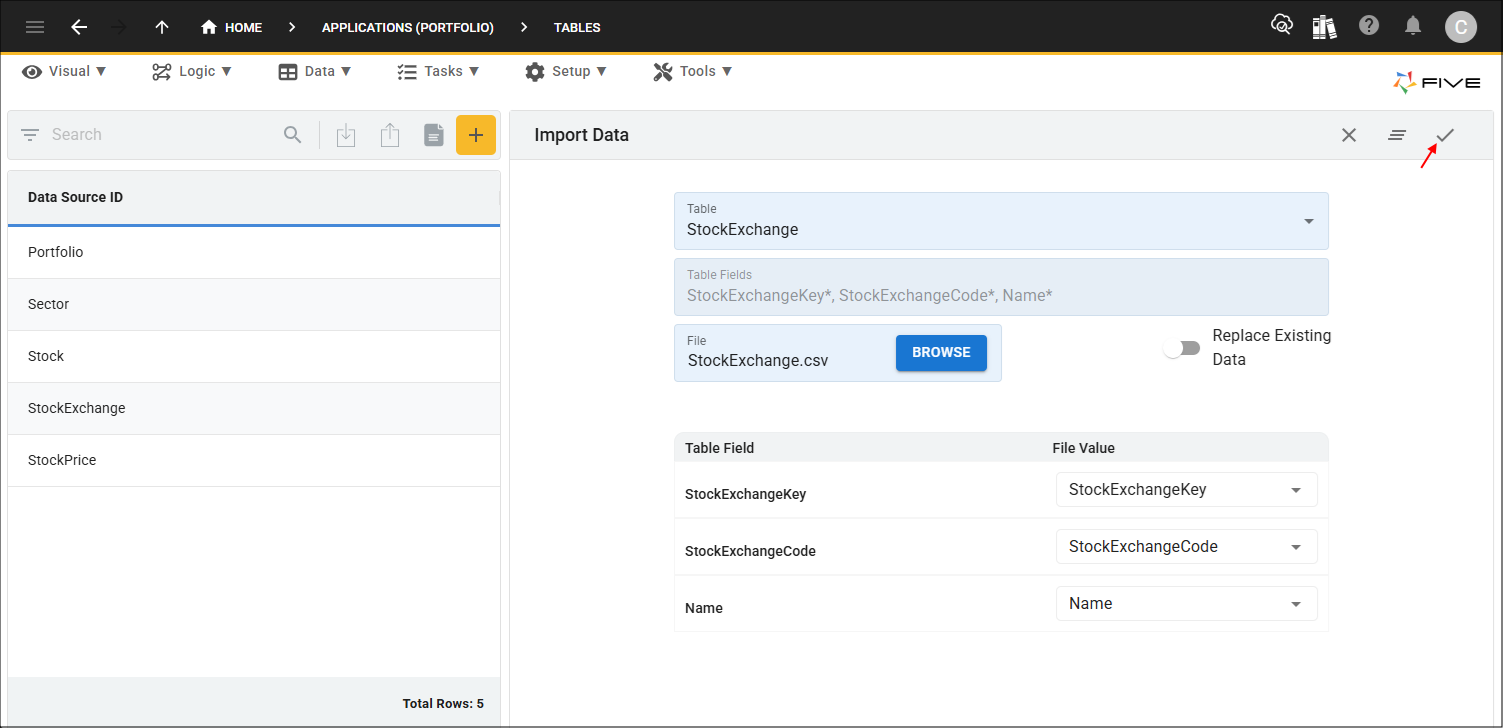Click the TABLES breadcrumb
Screen dimensions: 1503x728
(577, 28)
